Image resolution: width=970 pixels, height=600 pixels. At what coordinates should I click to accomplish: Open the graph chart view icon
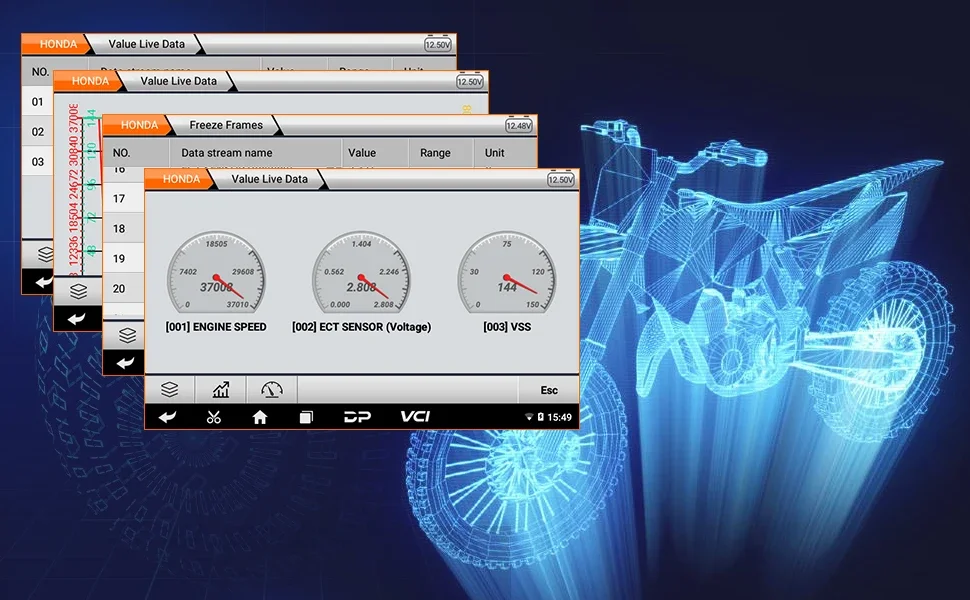pos(221,390)
